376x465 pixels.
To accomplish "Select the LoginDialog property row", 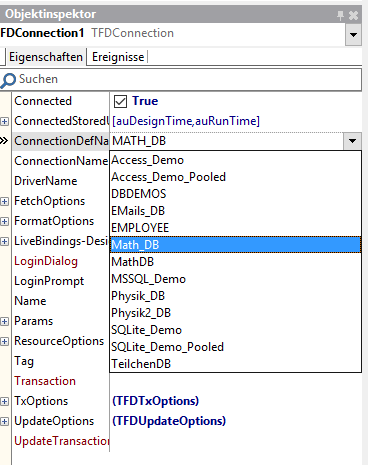I will click(61, 261).
